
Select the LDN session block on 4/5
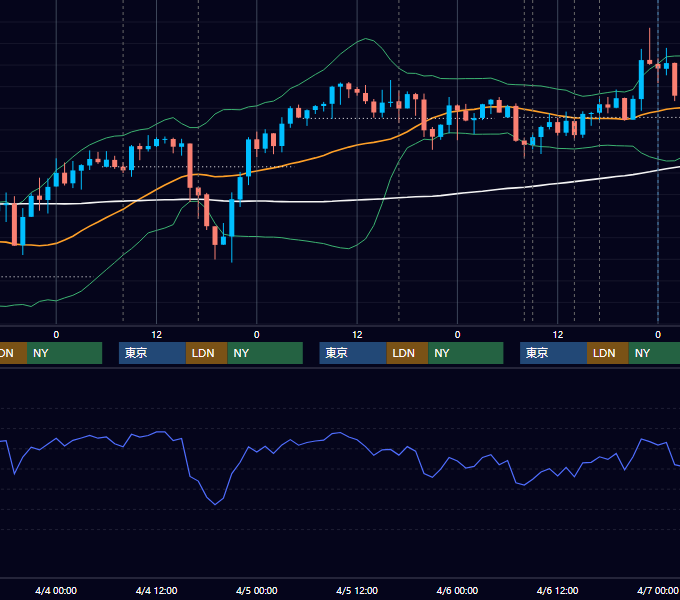pos(407,353)
